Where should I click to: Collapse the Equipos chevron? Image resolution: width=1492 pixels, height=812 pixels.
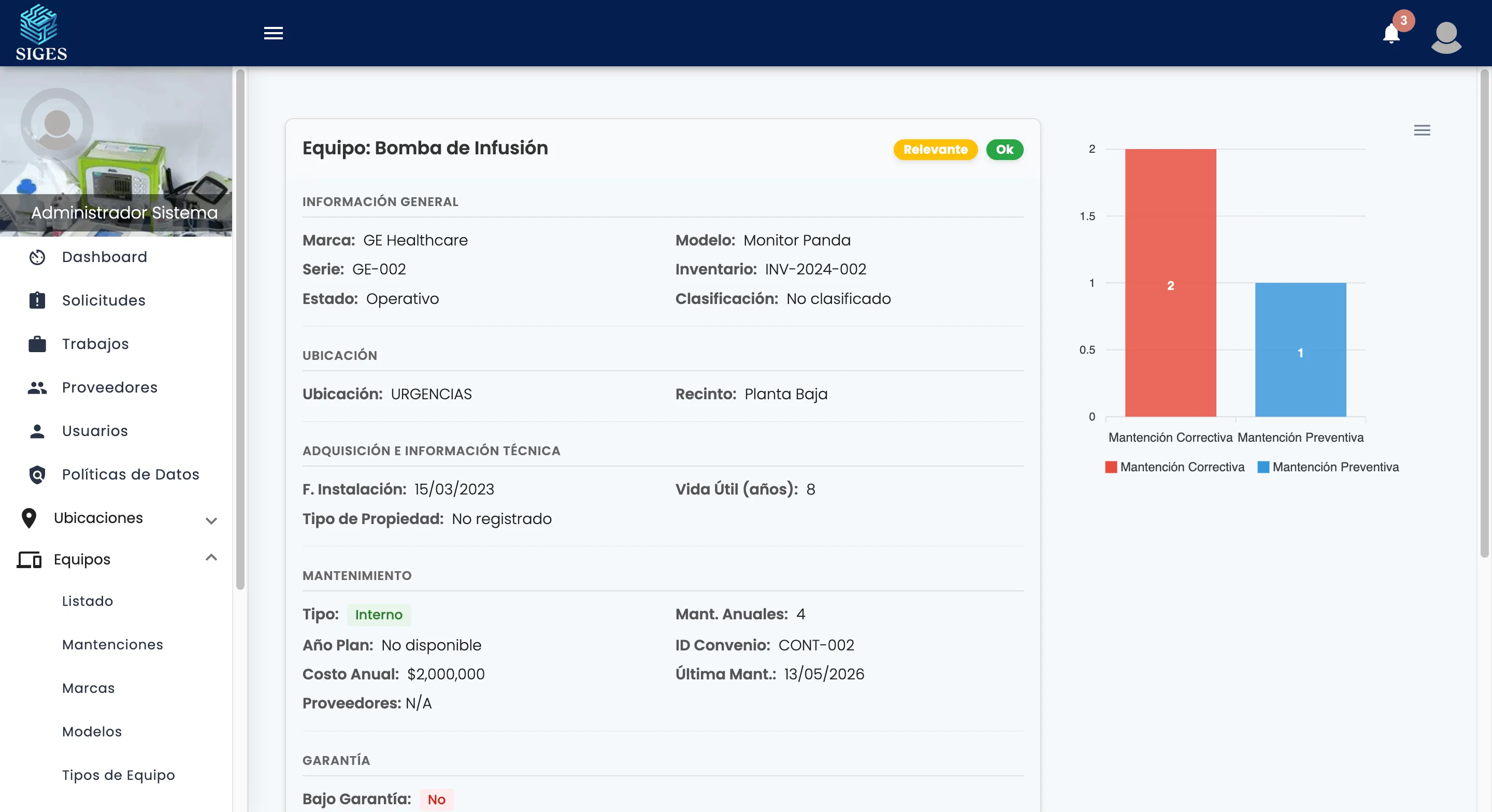[x=211, y=558]
